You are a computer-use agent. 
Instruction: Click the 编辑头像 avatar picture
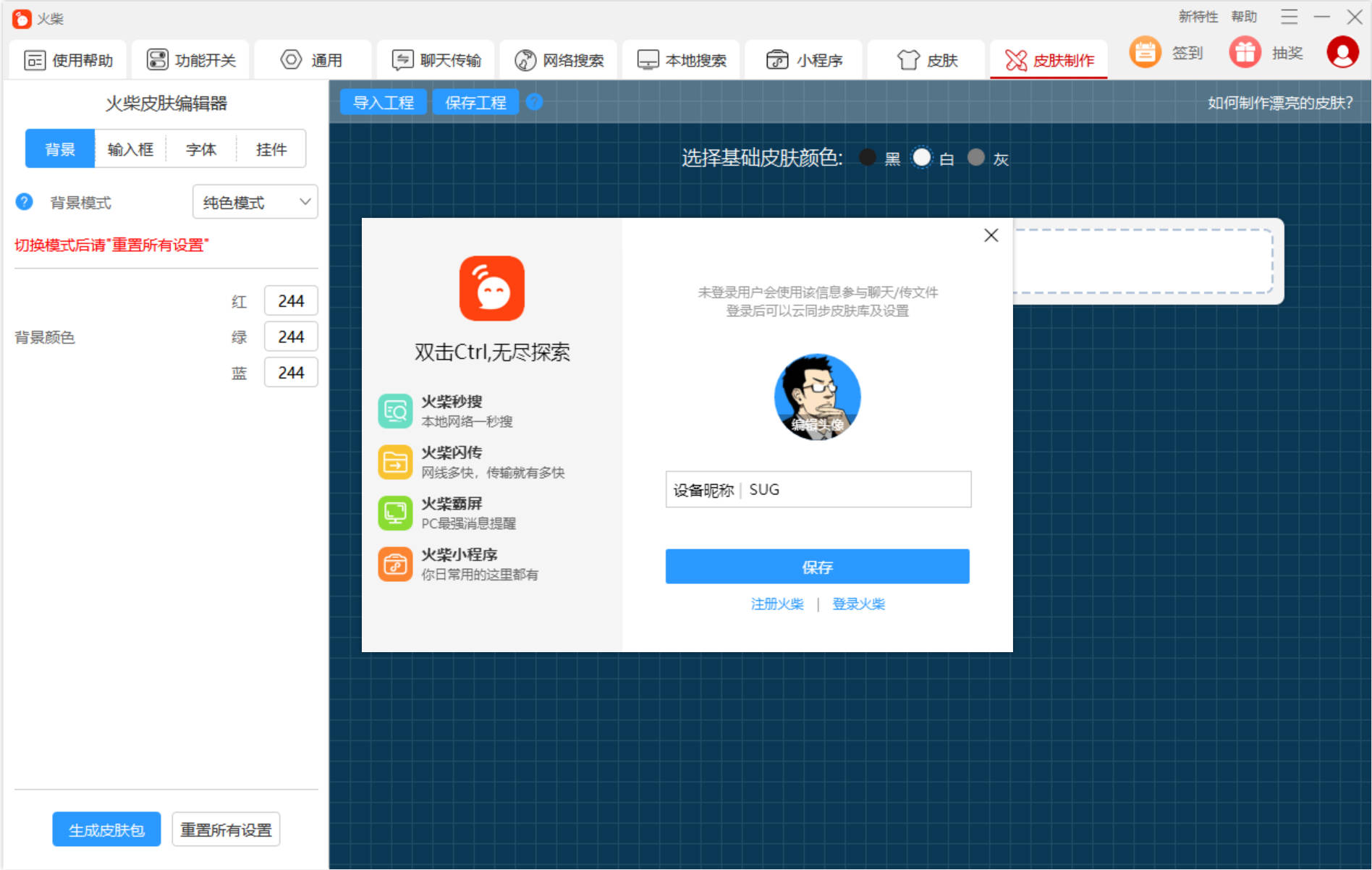tap(818, 396)
